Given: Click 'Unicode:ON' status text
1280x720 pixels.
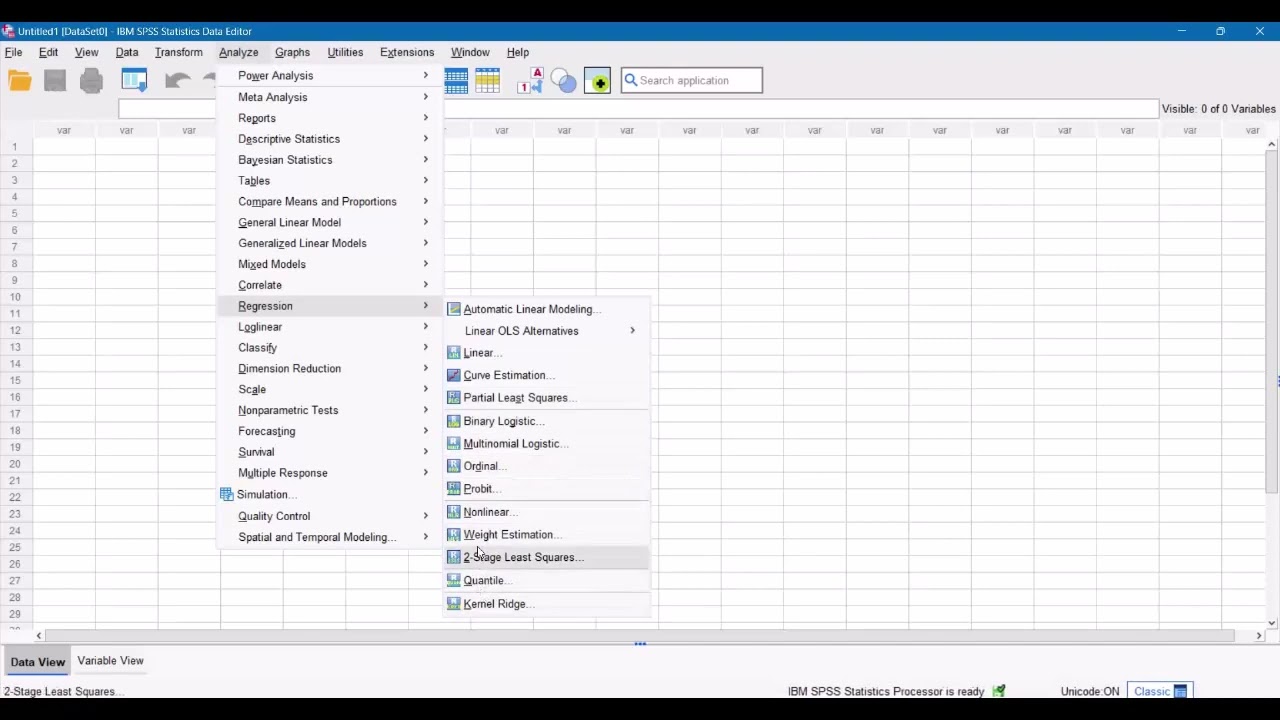Looking at the screenshot, I should point(1090,691).
